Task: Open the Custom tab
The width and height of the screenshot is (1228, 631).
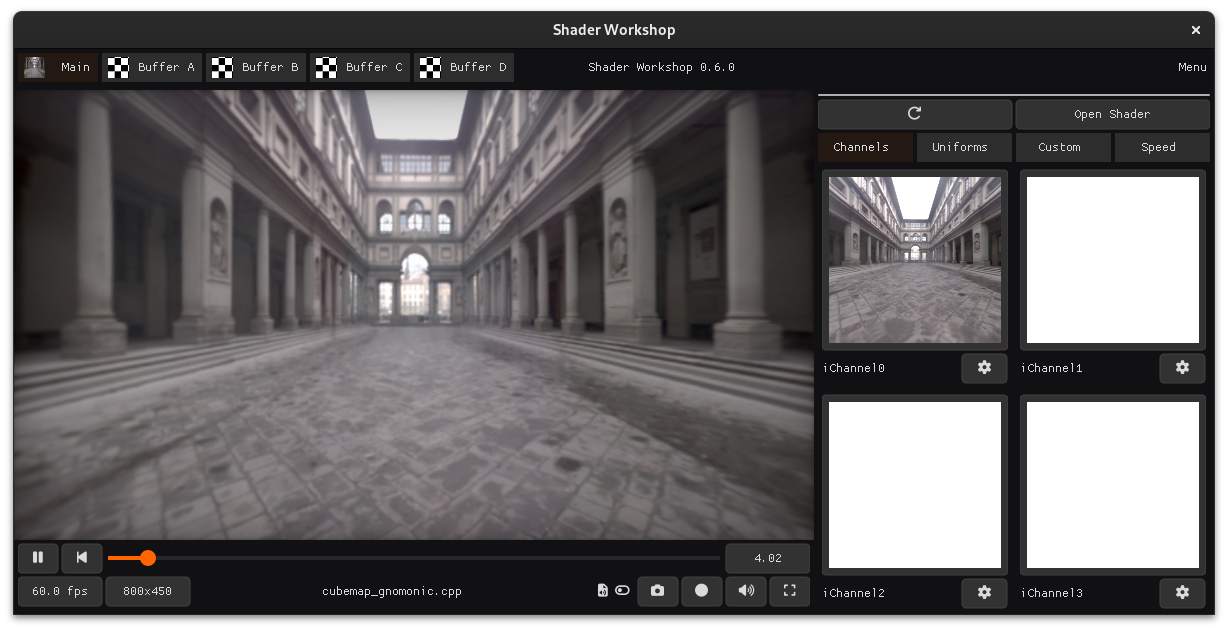Action: pos(1064,147)
